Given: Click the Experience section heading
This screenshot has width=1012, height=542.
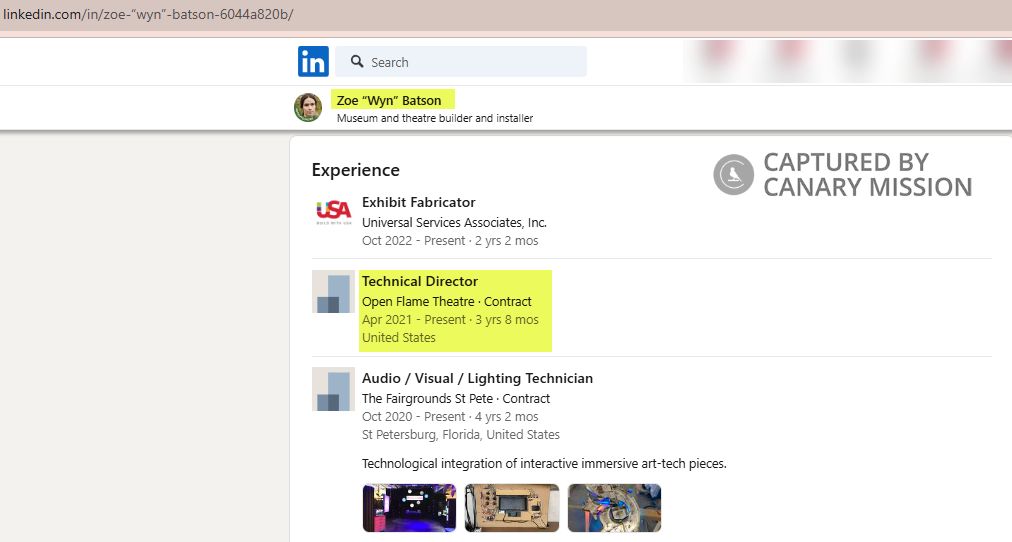Looking at the screenshot, I should click(355, 170).
